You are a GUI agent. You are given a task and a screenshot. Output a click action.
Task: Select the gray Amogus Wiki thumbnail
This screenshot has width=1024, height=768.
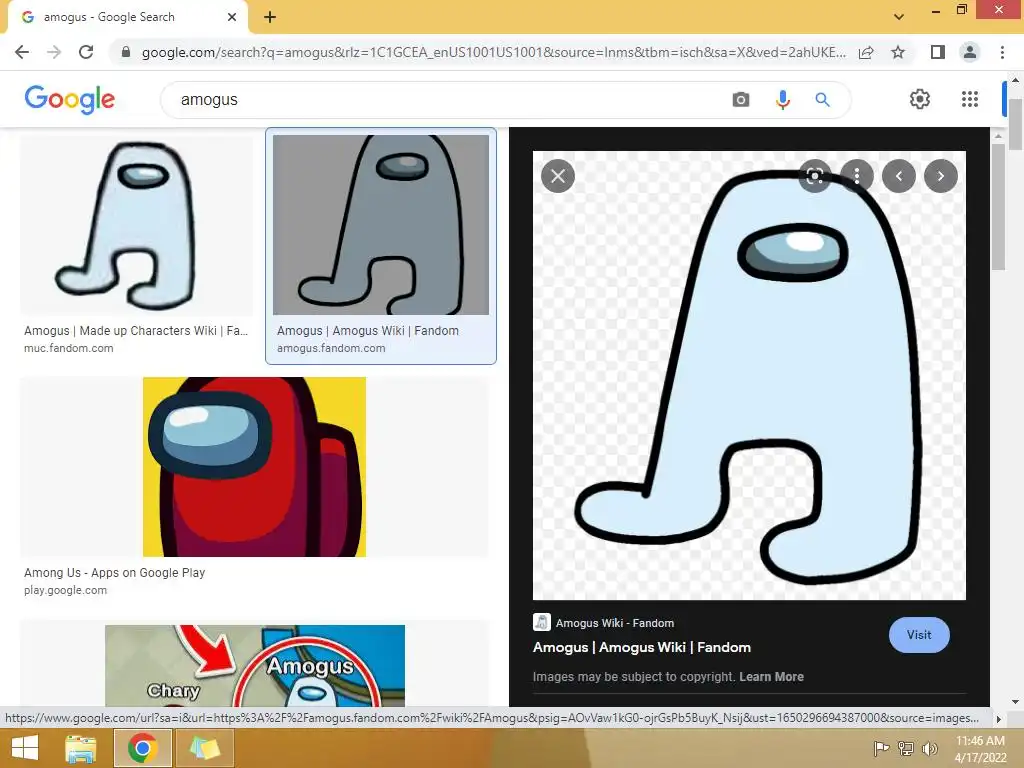381,225
